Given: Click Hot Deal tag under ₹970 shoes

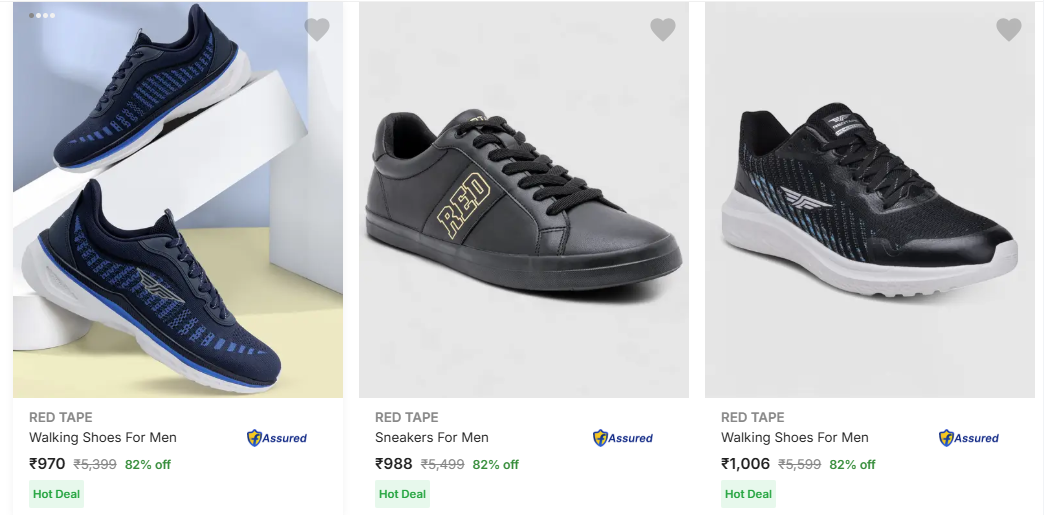Looking at the screenshot, I should (x=56, y=494).
